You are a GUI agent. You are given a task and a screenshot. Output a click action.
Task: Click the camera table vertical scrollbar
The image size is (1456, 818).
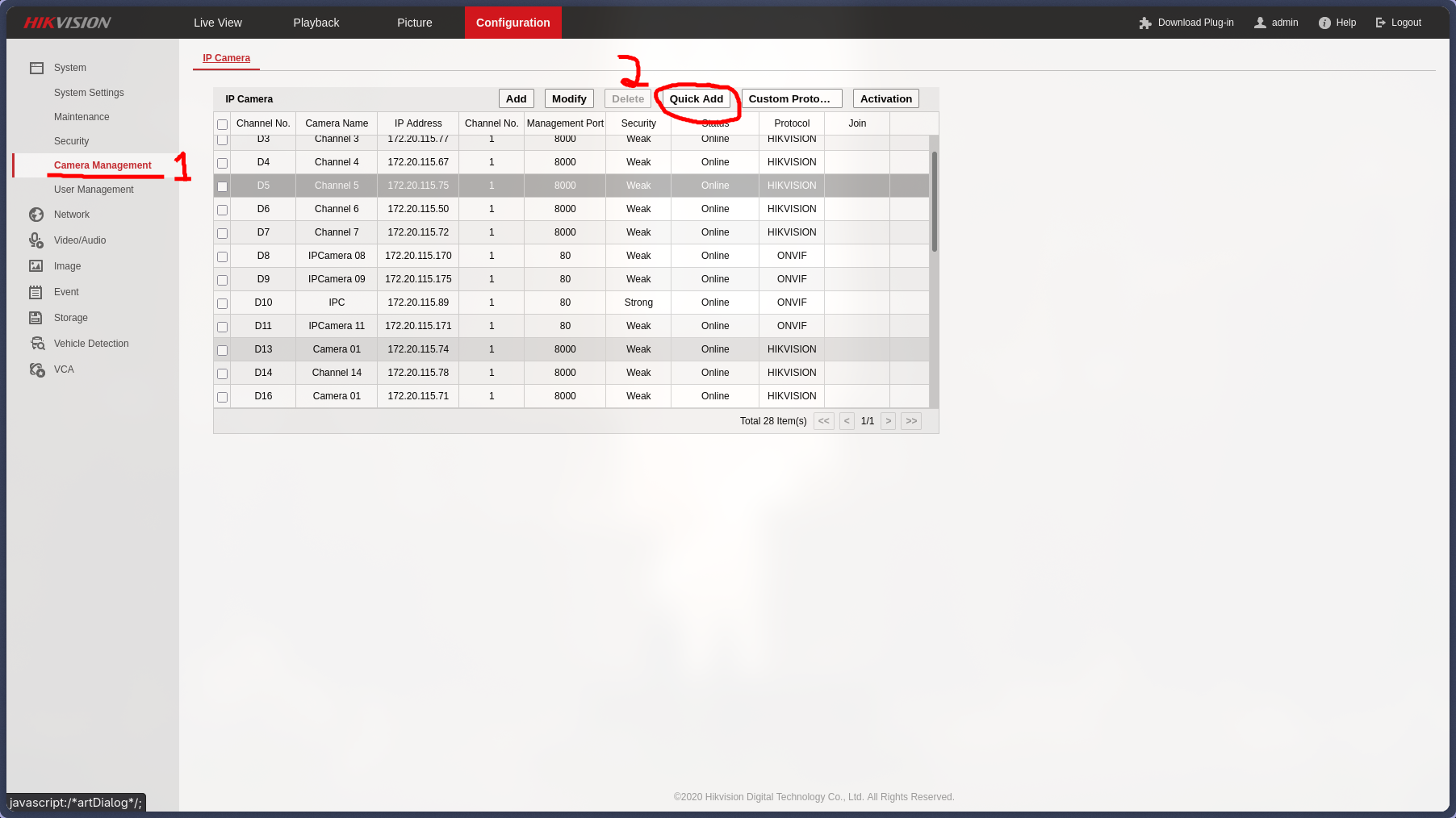click(934, 202)
